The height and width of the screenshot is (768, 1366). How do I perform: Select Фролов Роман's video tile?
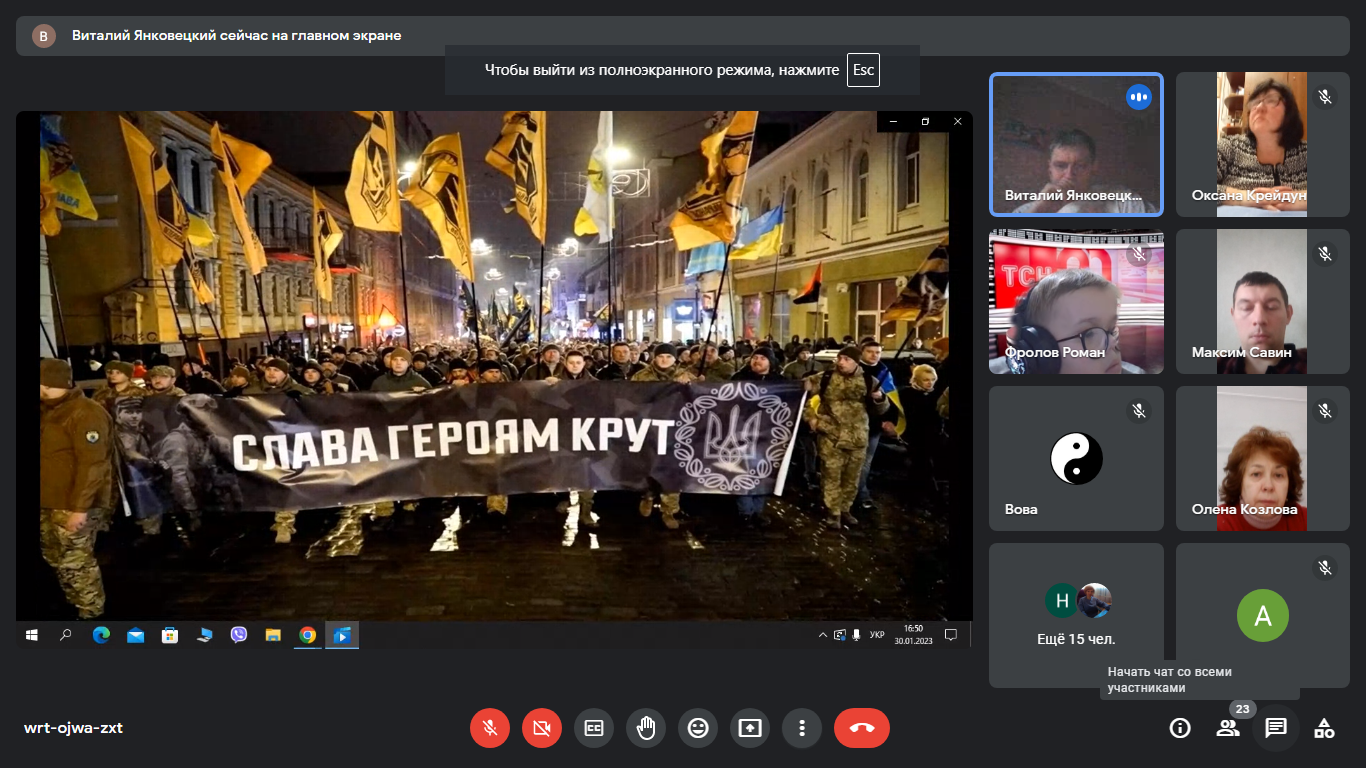click(1076, 301)
